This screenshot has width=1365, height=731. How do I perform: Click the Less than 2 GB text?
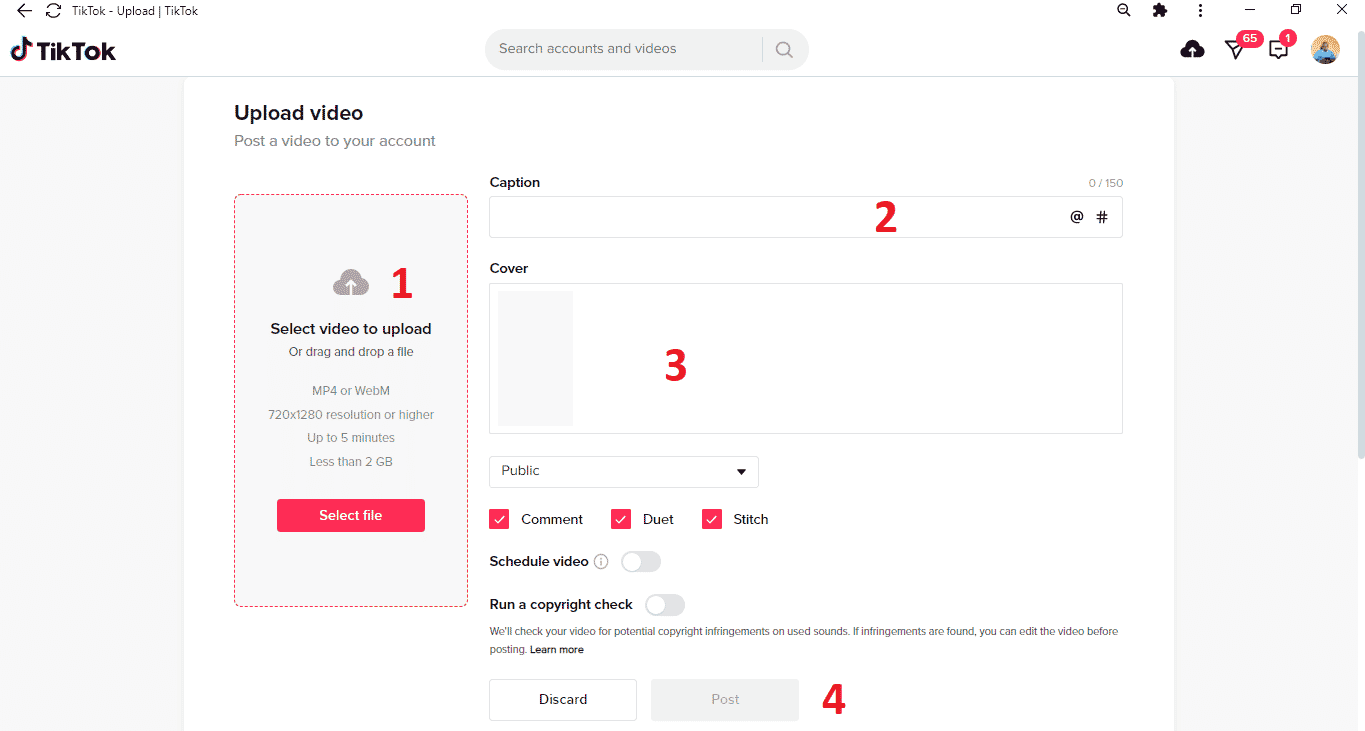(x=351, y=462)
